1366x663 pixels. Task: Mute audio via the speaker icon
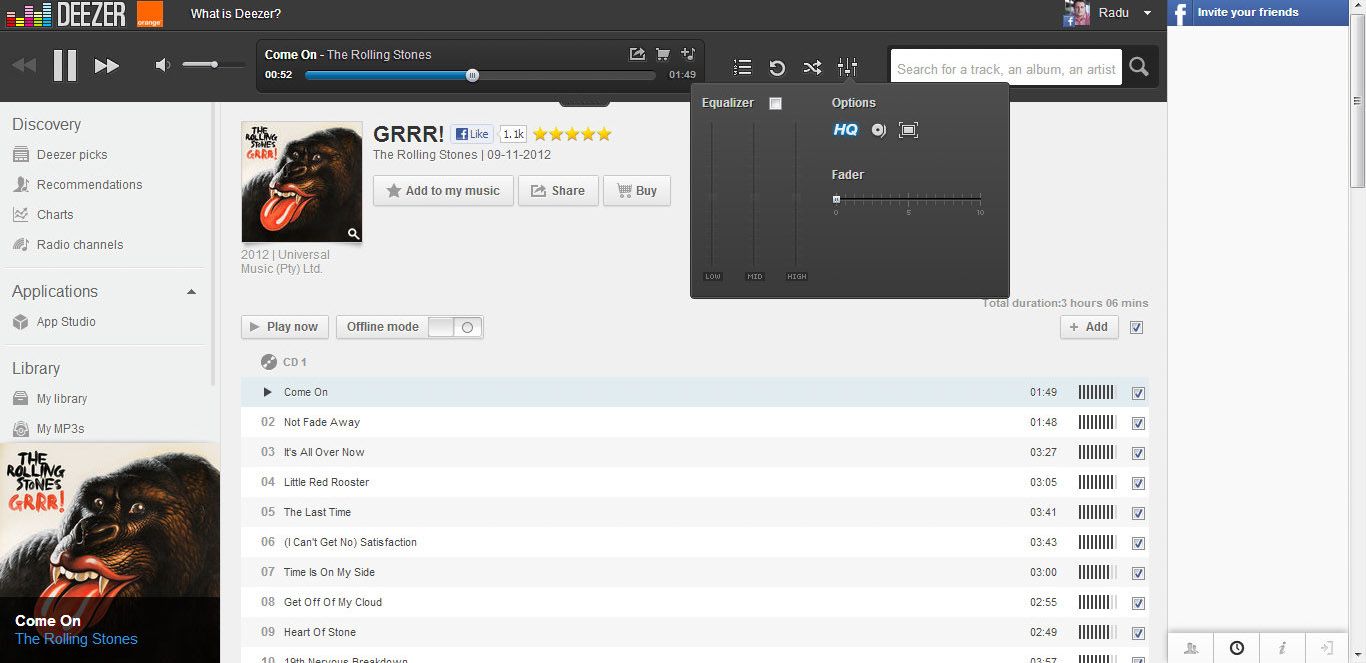click(x=162, y=65)
